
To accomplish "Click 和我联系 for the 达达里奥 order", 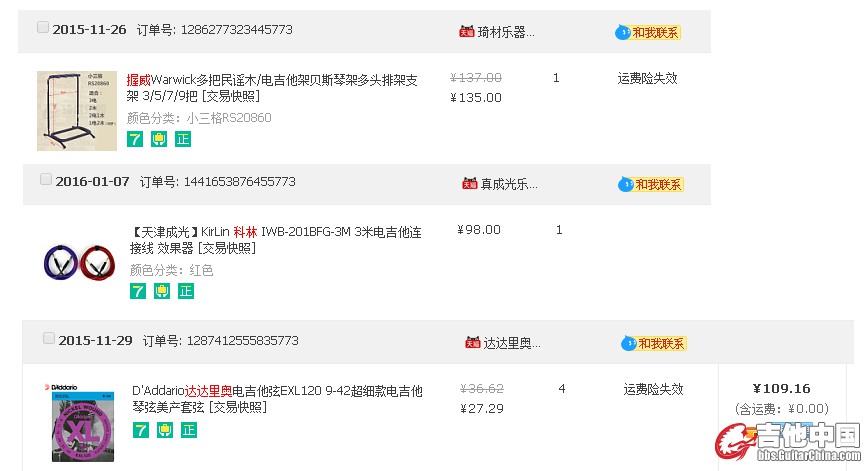I will pos(654,344).
